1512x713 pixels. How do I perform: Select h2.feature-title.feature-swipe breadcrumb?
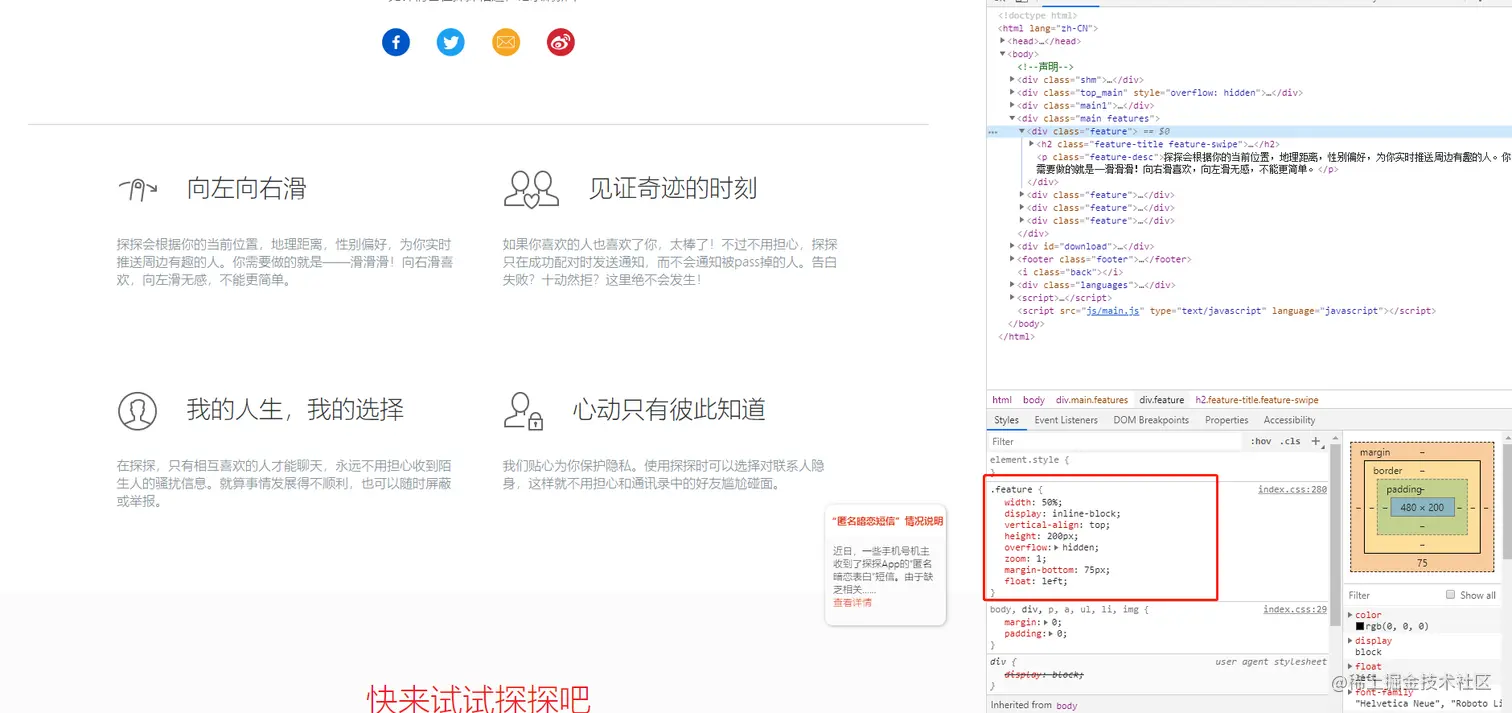tap(1257, 400)
